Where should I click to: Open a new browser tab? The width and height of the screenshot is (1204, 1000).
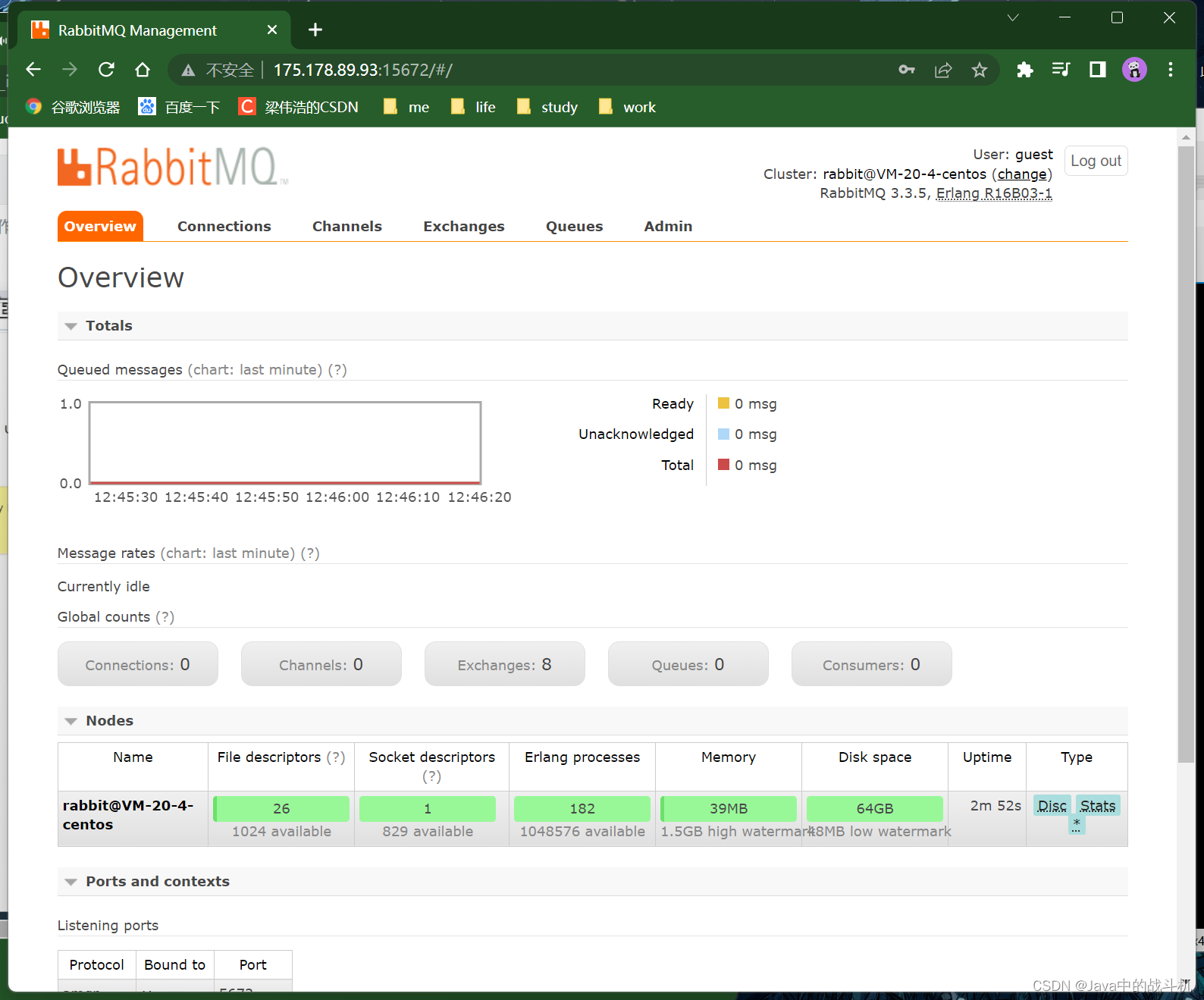[315, 30]
